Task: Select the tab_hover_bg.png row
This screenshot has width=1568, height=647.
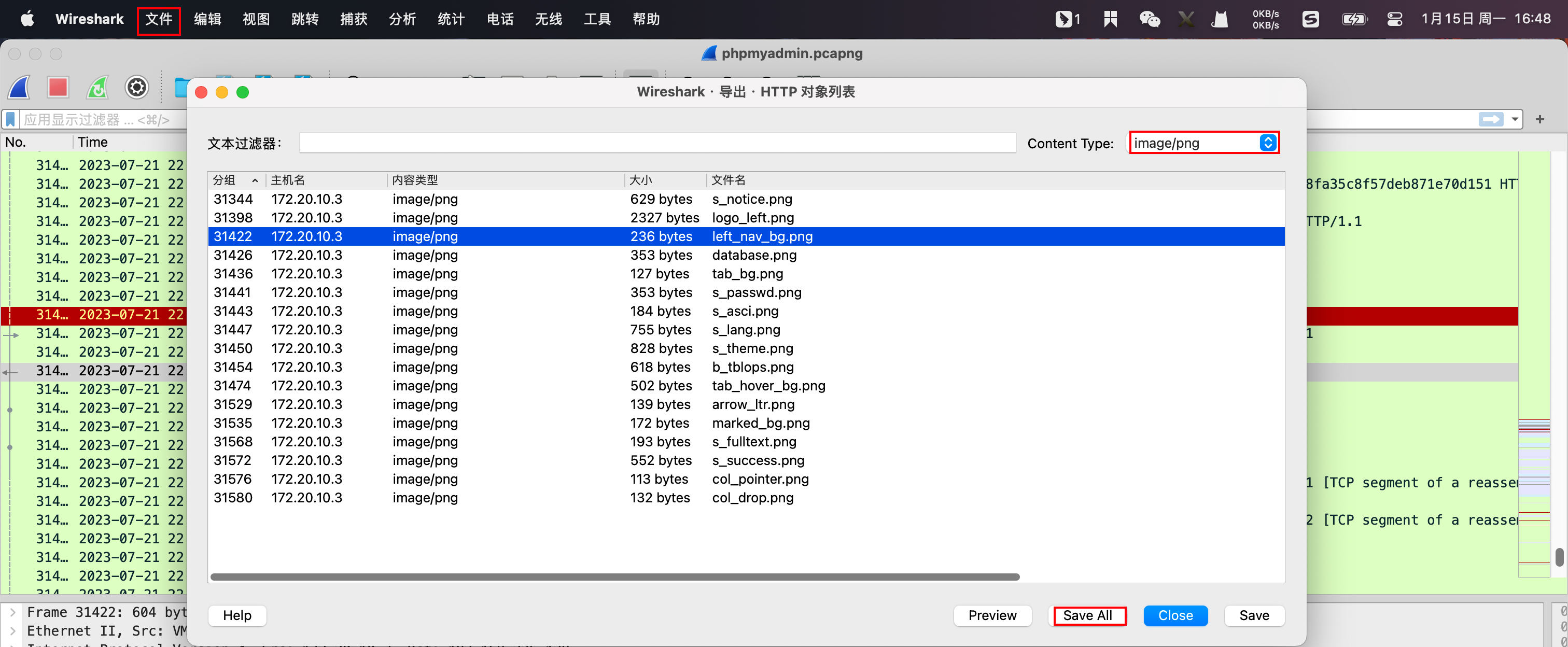Action: click(746, 386)
